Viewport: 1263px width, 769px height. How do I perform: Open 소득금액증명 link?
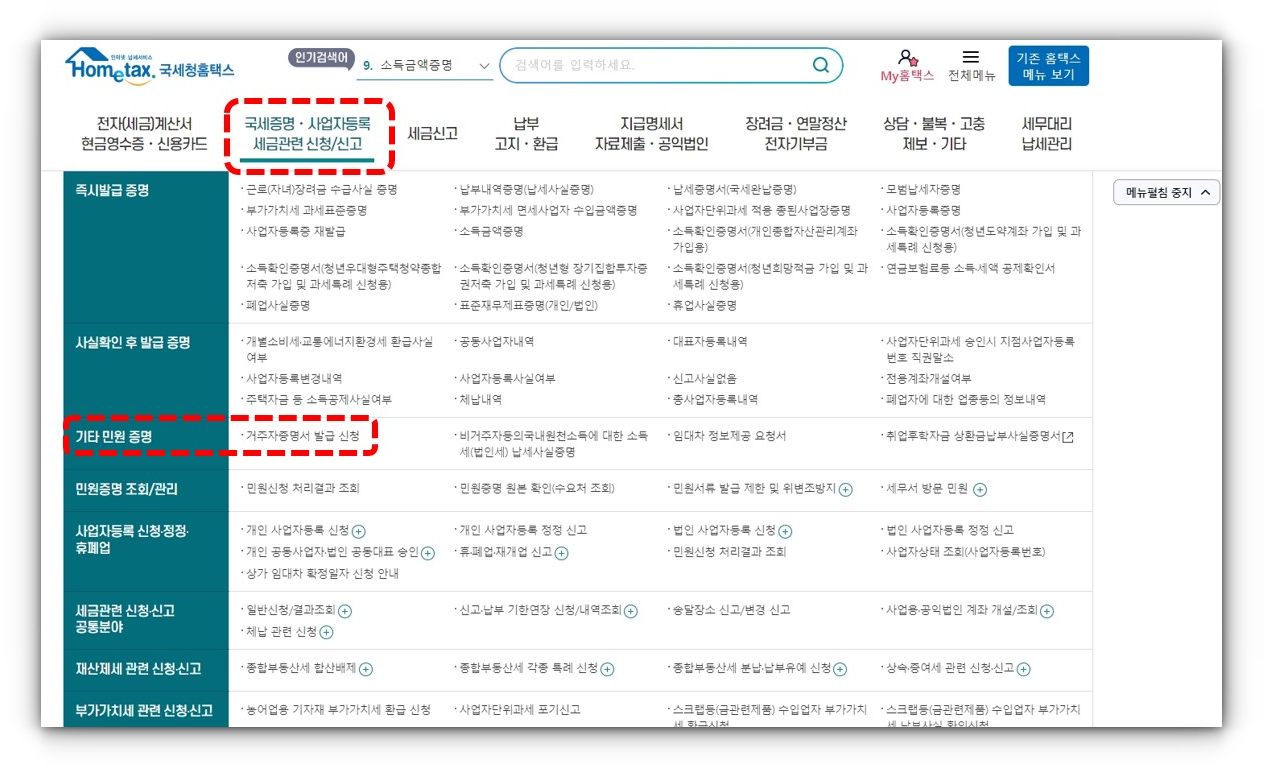(491, 232)
